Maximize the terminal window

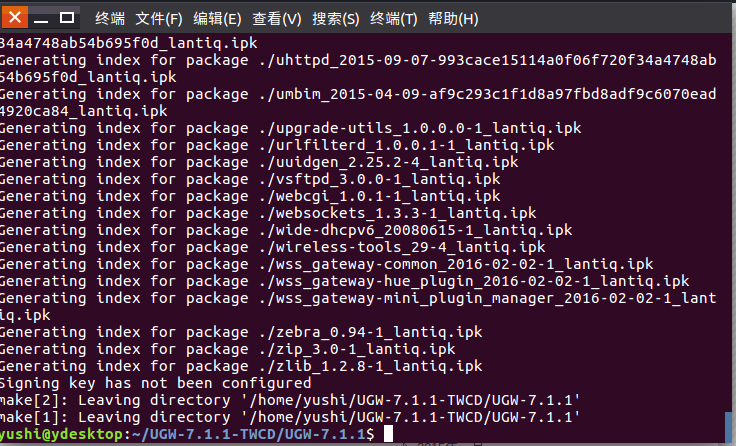[67, 18]
